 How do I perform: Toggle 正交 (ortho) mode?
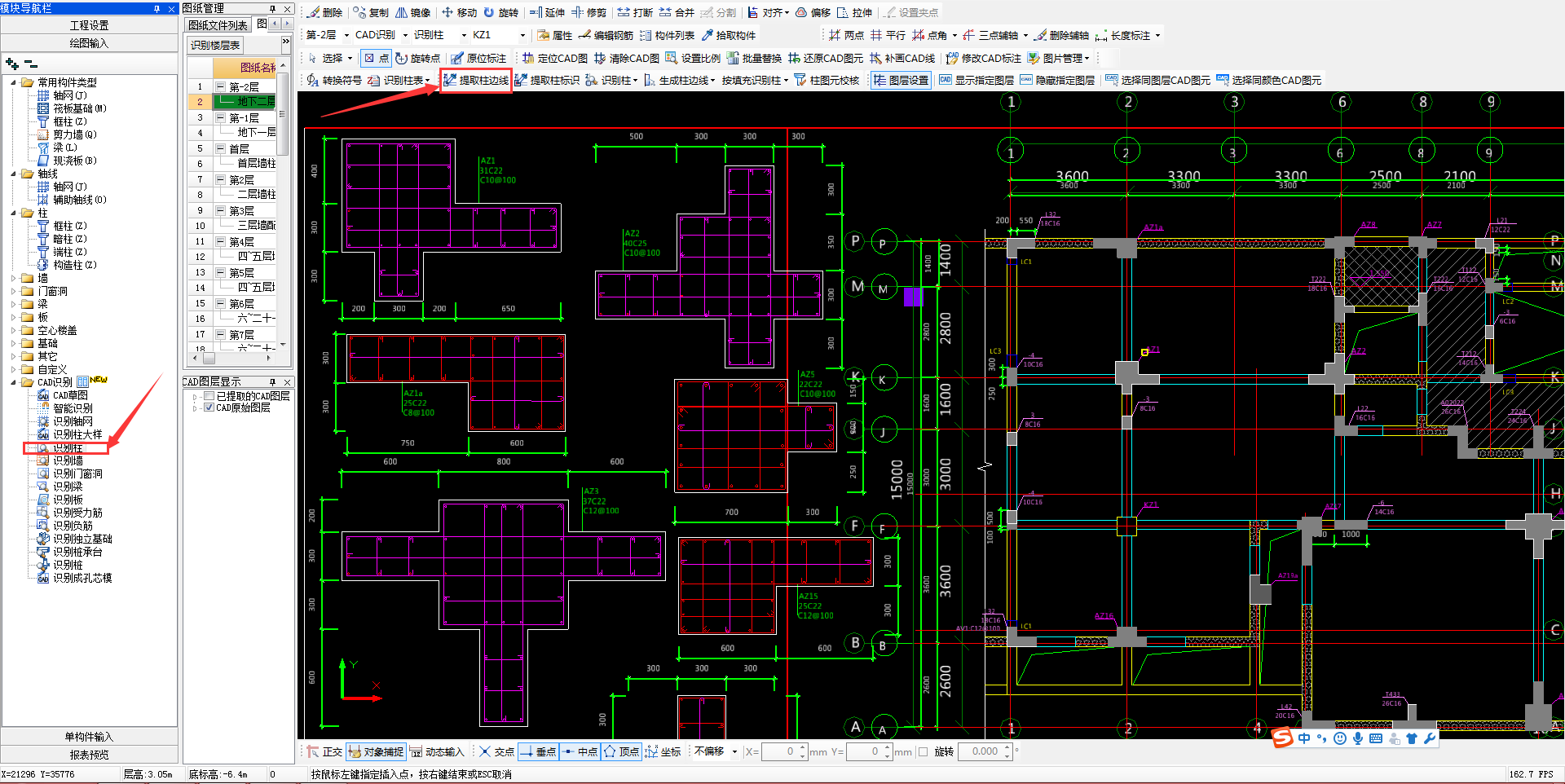[x=324, y=751]
